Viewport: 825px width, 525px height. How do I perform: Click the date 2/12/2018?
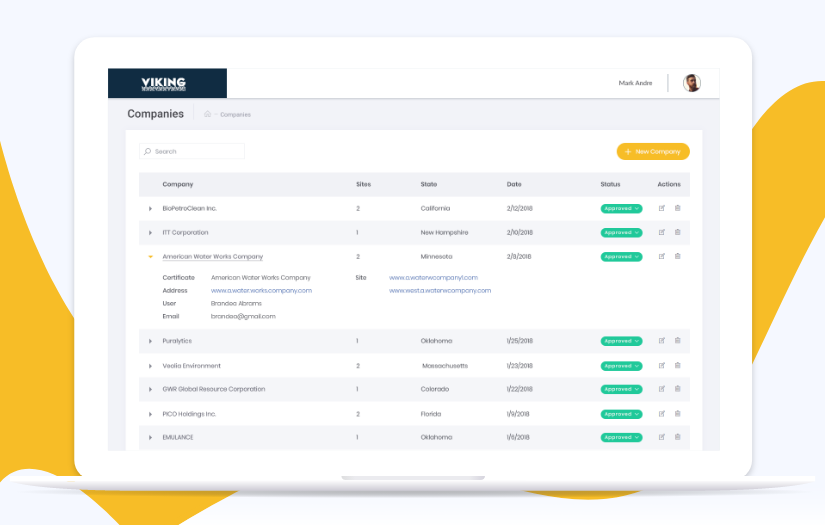(x=520, y=208)
